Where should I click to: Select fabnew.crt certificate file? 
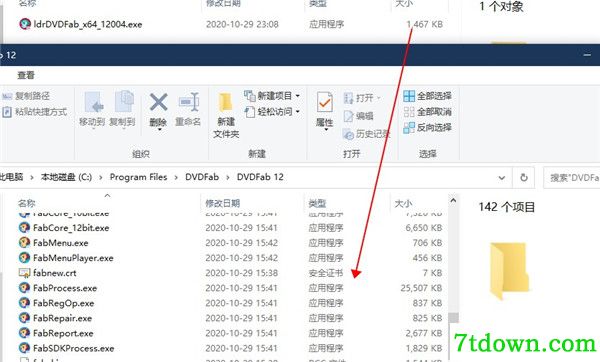pos(55,273)
